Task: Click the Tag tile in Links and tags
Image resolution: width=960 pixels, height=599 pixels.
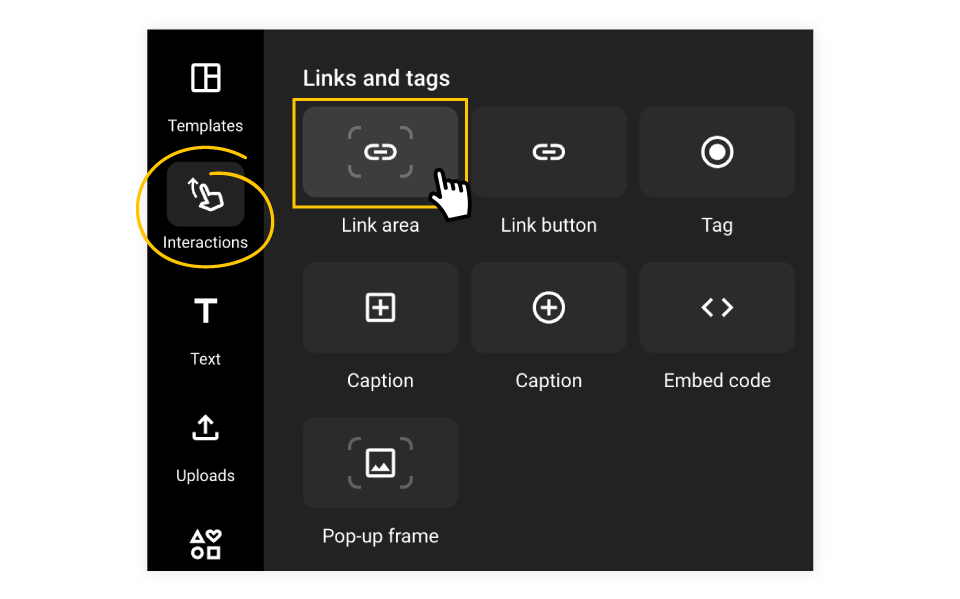Action: click(x=717, y=152)
